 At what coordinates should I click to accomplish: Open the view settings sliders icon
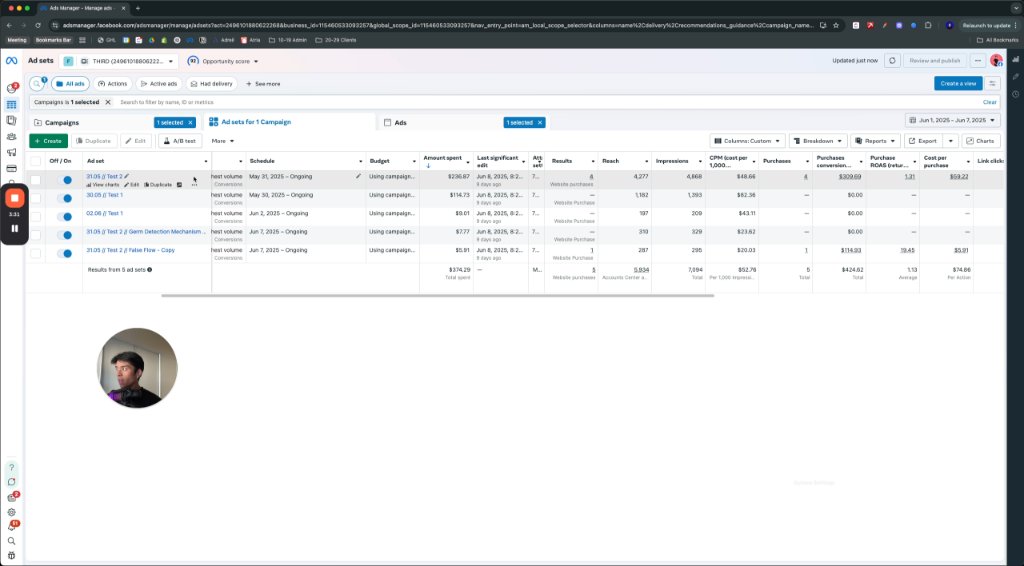pyautogui.click(x=992, y=84)
